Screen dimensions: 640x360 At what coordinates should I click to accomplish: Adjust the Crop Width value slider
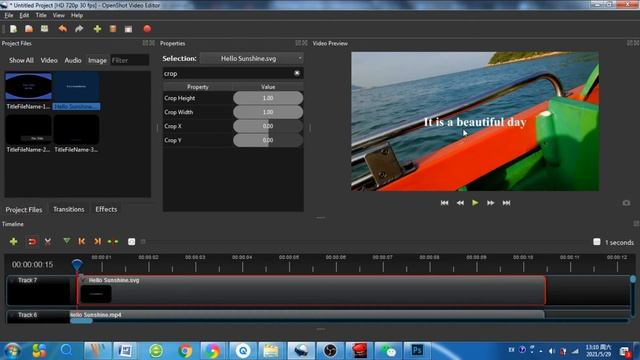pos(268,112)
